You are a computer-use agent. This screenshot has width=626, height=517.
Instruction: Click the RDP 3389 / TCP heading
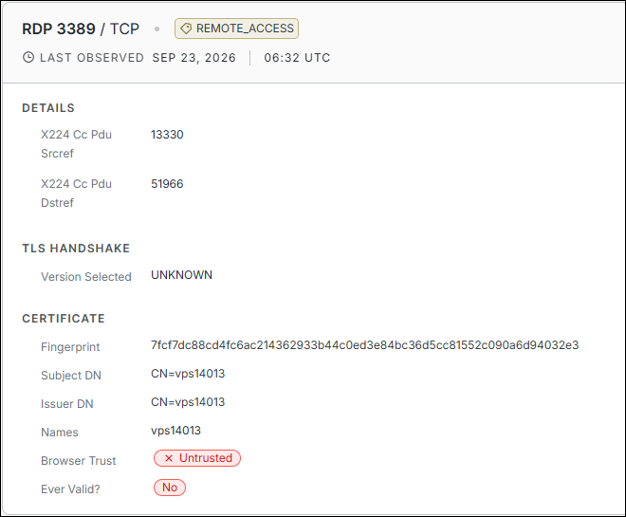click(x=81, y=29)
